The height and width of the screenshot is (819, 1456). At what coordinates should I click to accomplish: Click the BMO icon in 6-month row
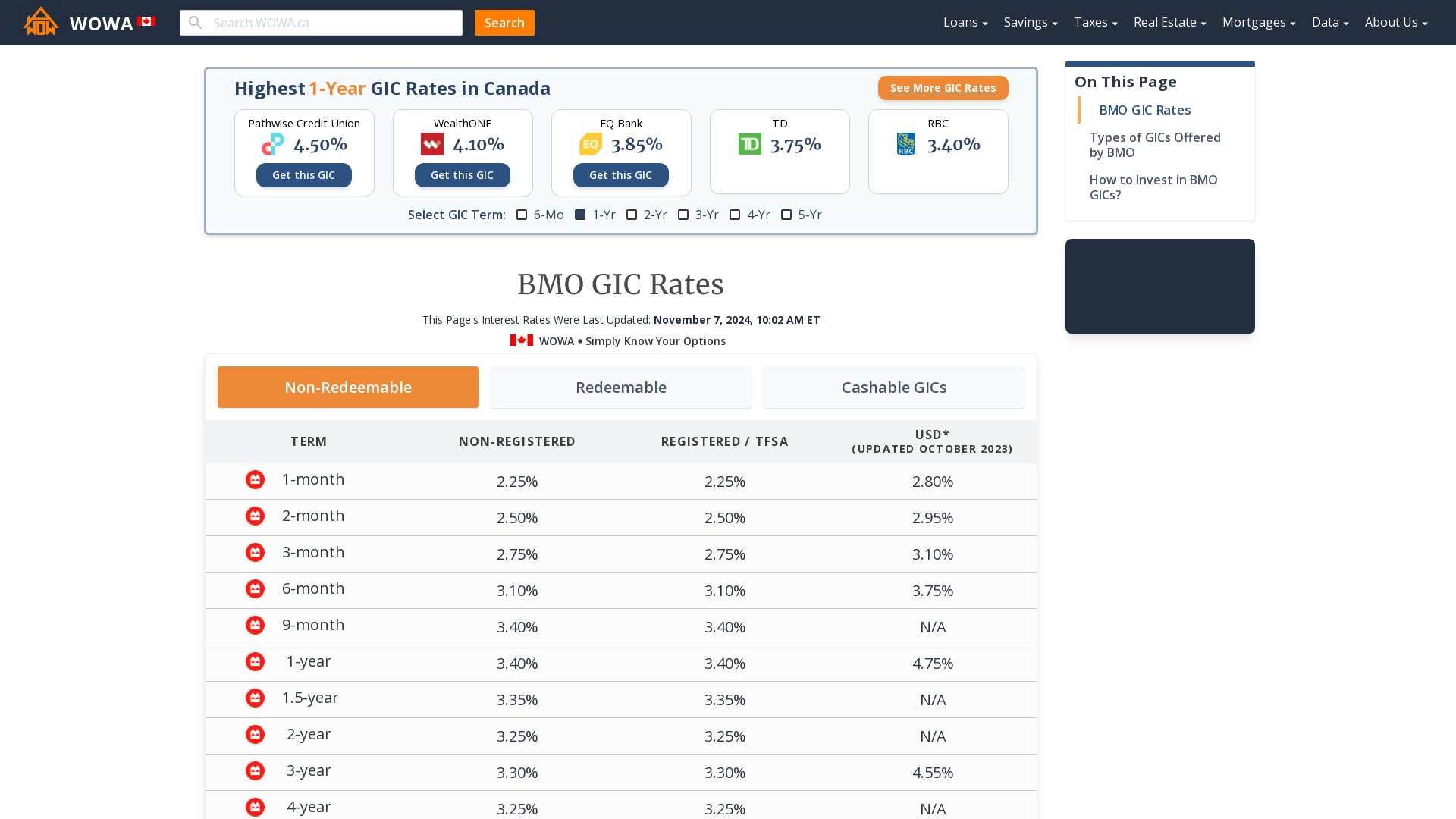coord(255,588)
